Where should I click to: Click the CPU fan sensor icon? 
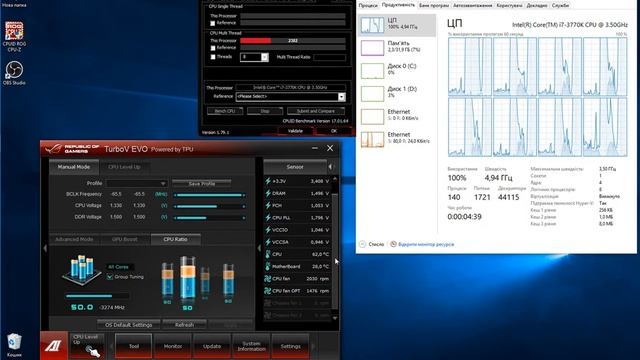[x=268, y=279]
